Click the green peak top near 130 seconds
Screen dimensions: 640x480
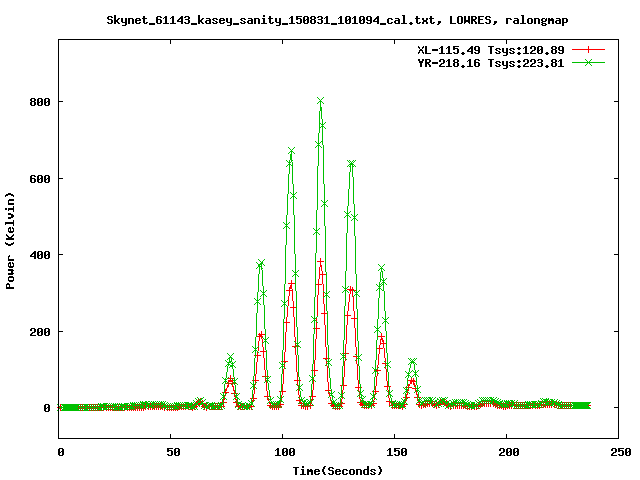351,163
